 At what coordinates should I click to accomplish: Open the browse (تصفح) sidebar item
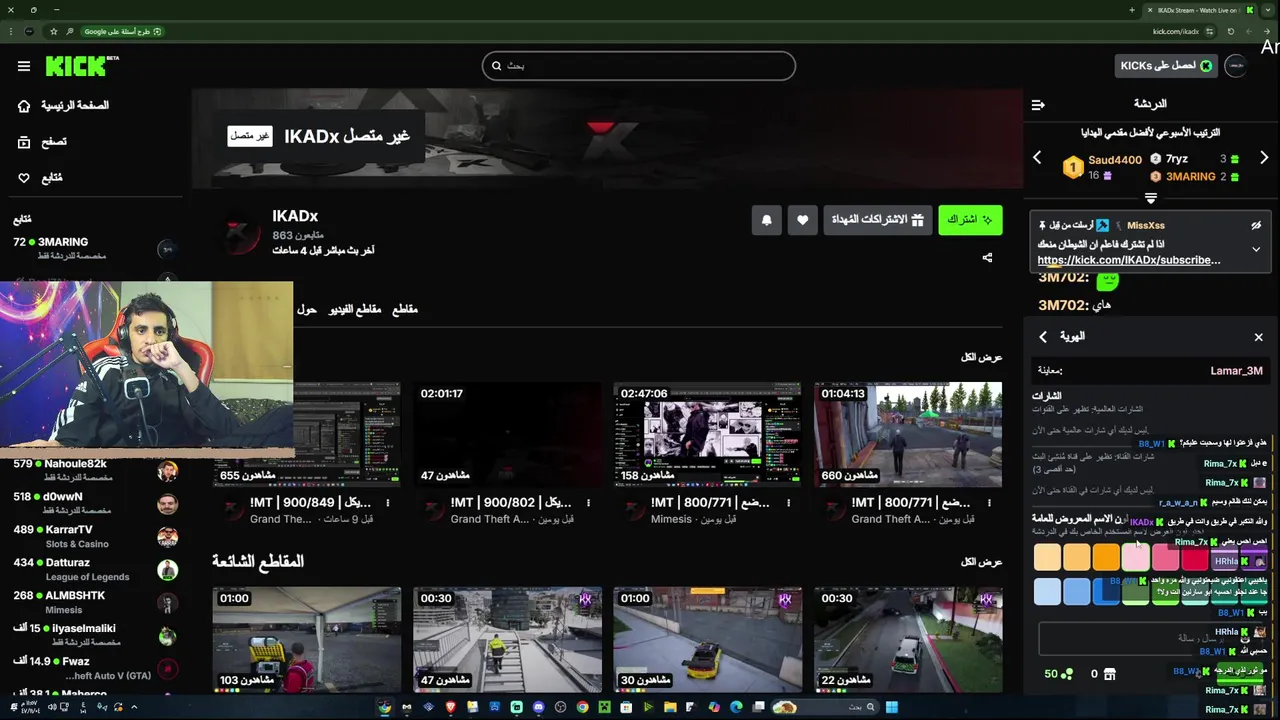click(x=43, y=142)
